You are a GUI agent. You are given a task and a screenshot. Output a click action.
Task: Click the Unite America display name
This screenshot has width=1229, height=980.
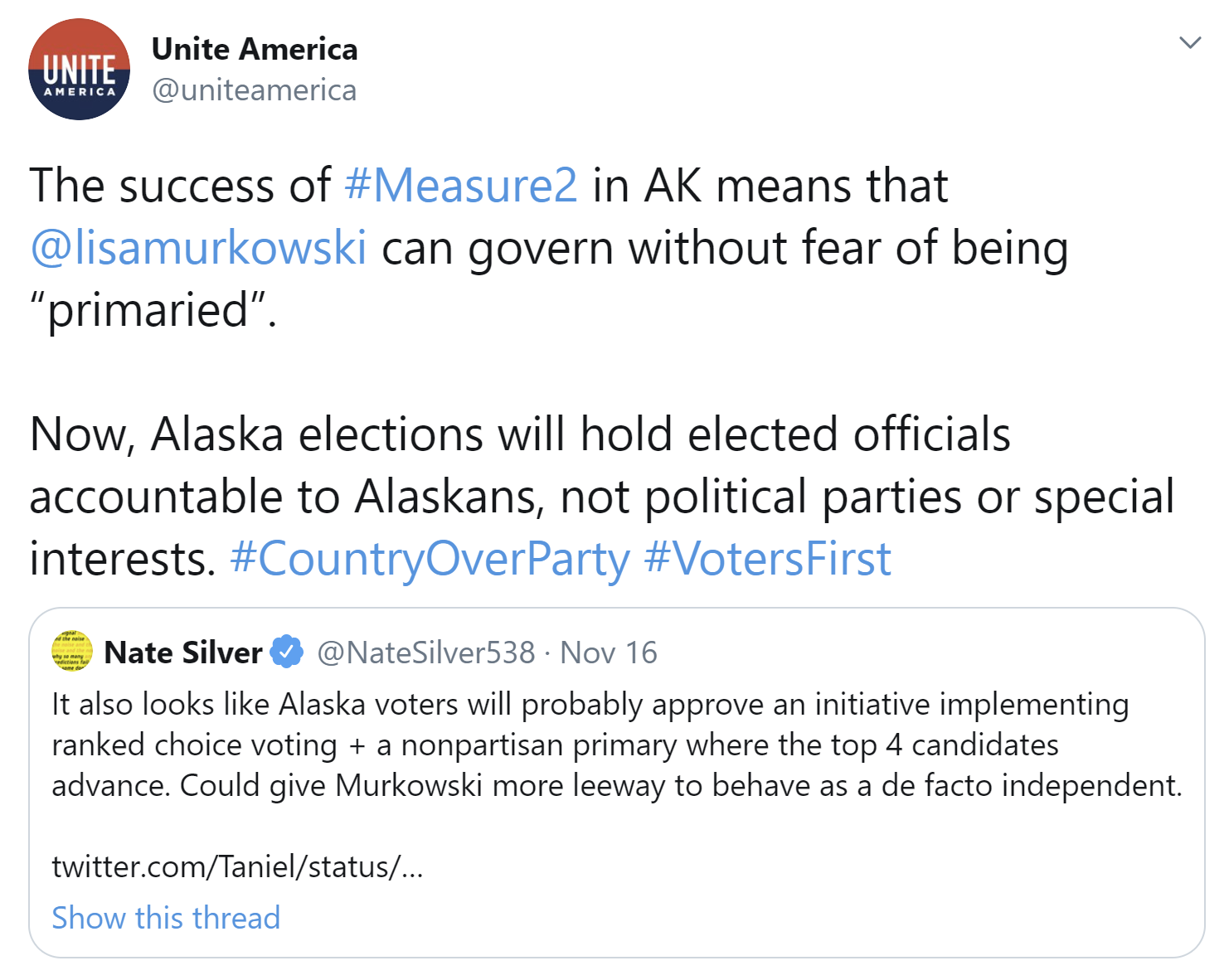coord(255,50)
